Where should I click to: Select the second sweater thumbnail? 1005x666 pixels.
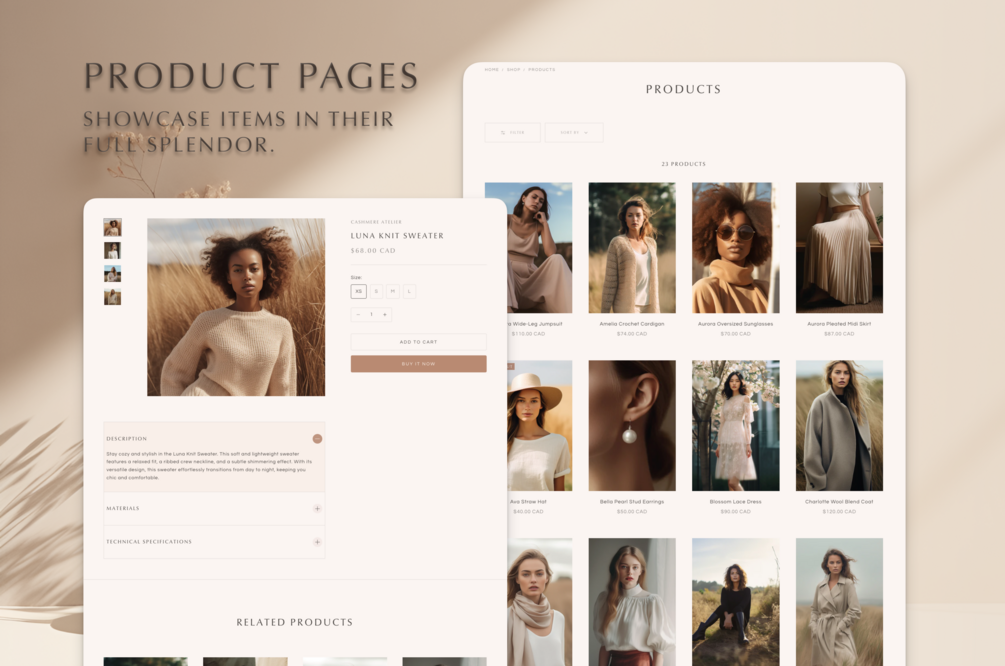click(x=112, y=250)
